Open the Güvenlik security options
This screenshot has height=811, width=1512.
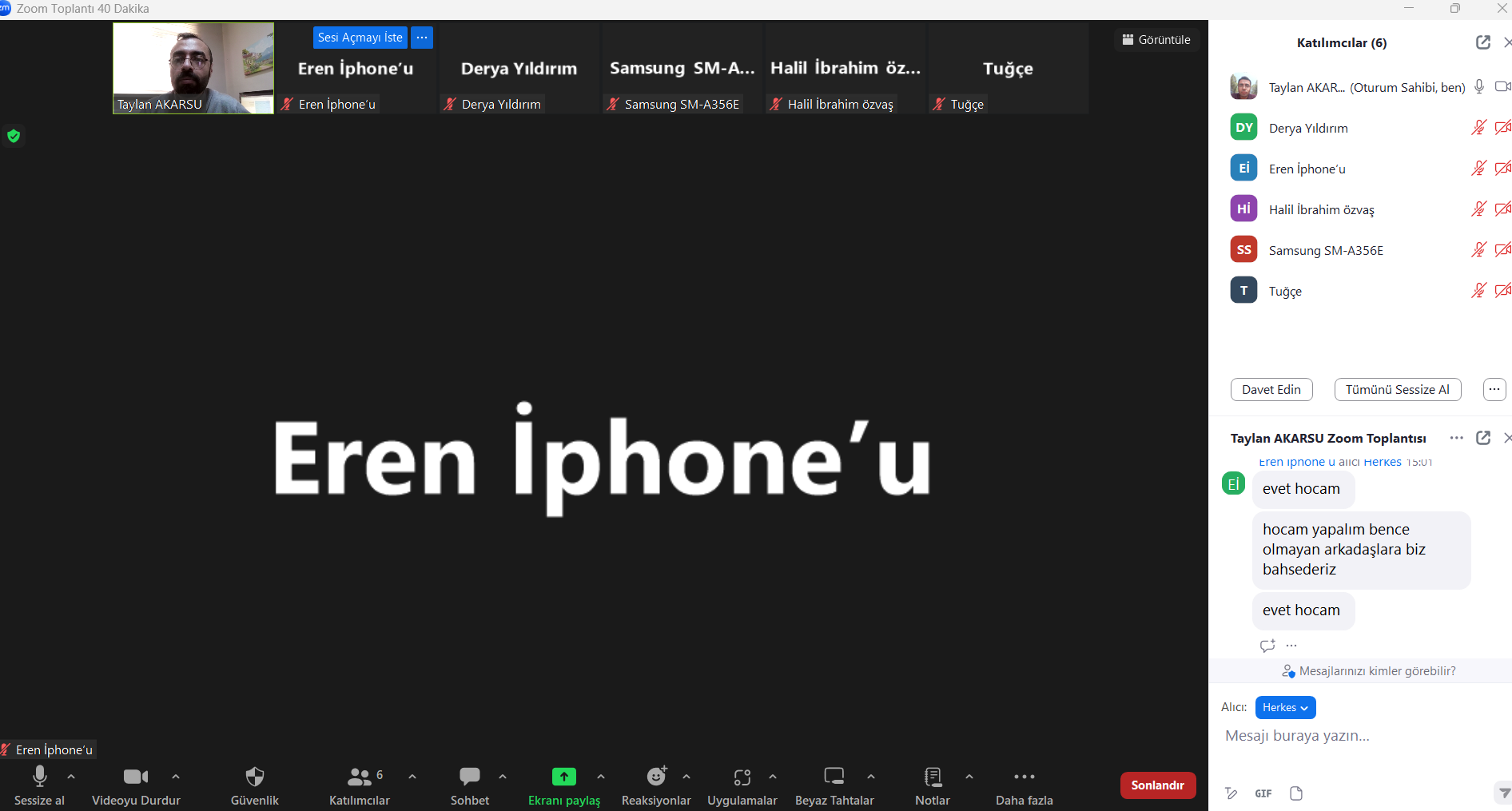(254, 785)
